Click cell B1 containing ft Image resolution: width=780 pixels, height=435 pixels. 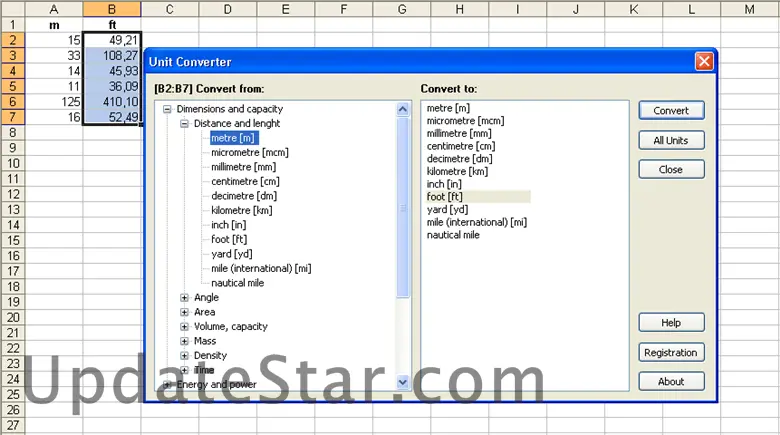(112, 24)
